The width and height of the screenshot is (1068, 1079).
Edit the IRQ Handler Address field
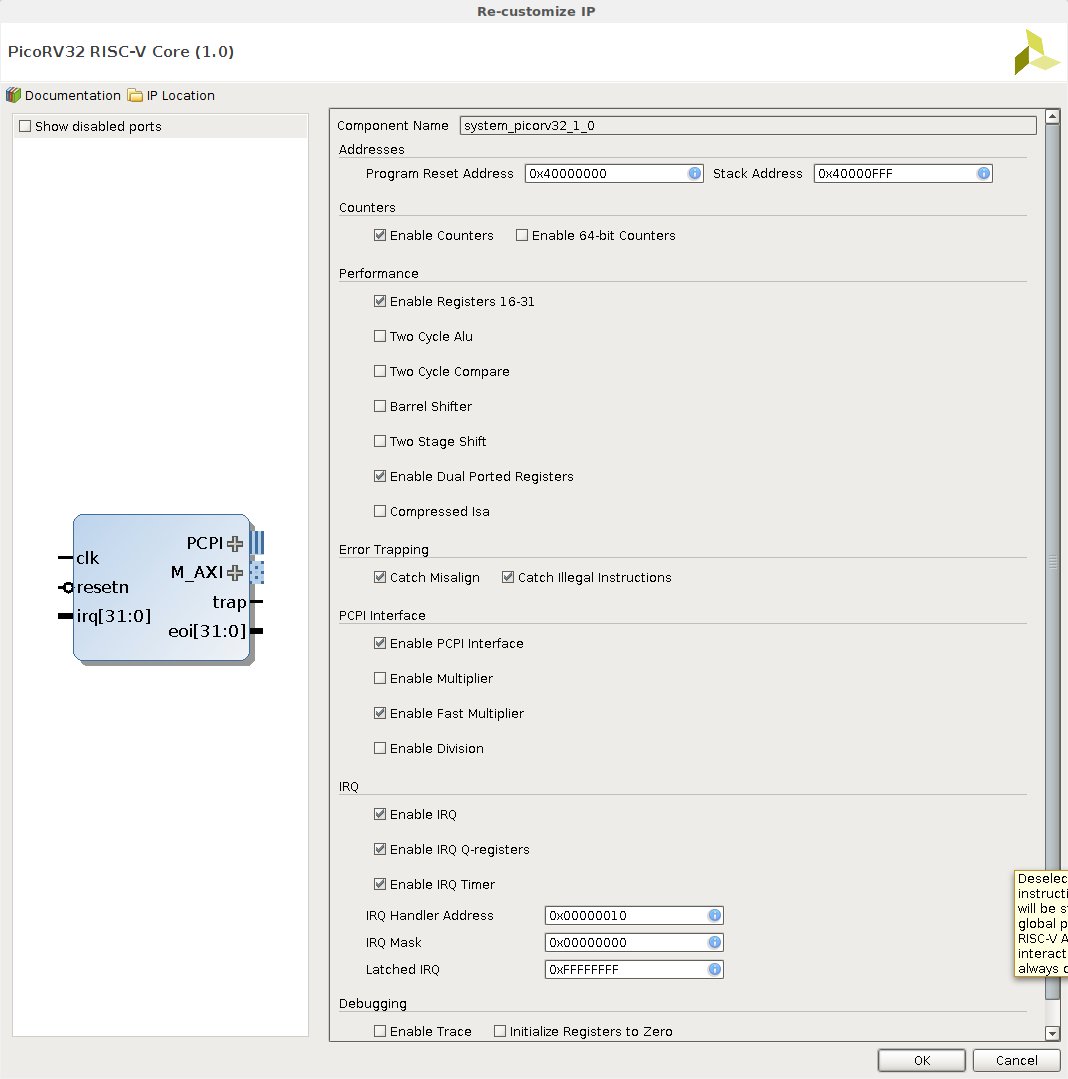634,915
